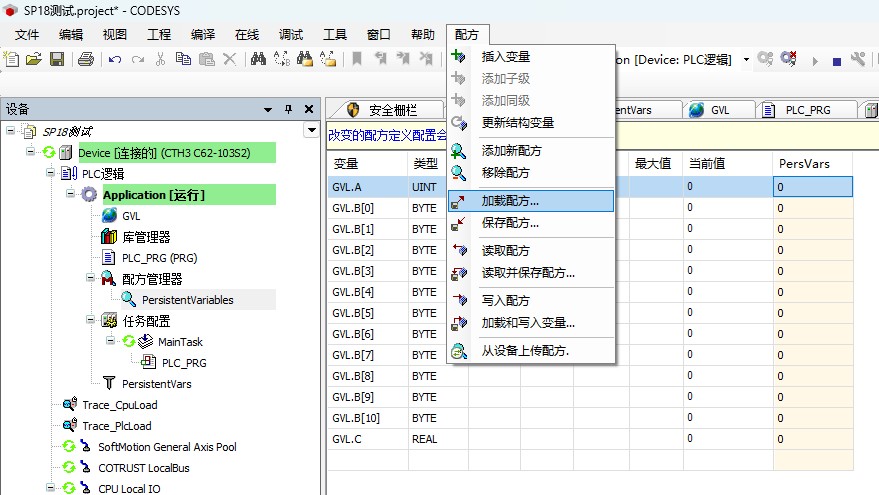
Task: Collapse the PLC逻辑 node
Action: click(50, 173)
